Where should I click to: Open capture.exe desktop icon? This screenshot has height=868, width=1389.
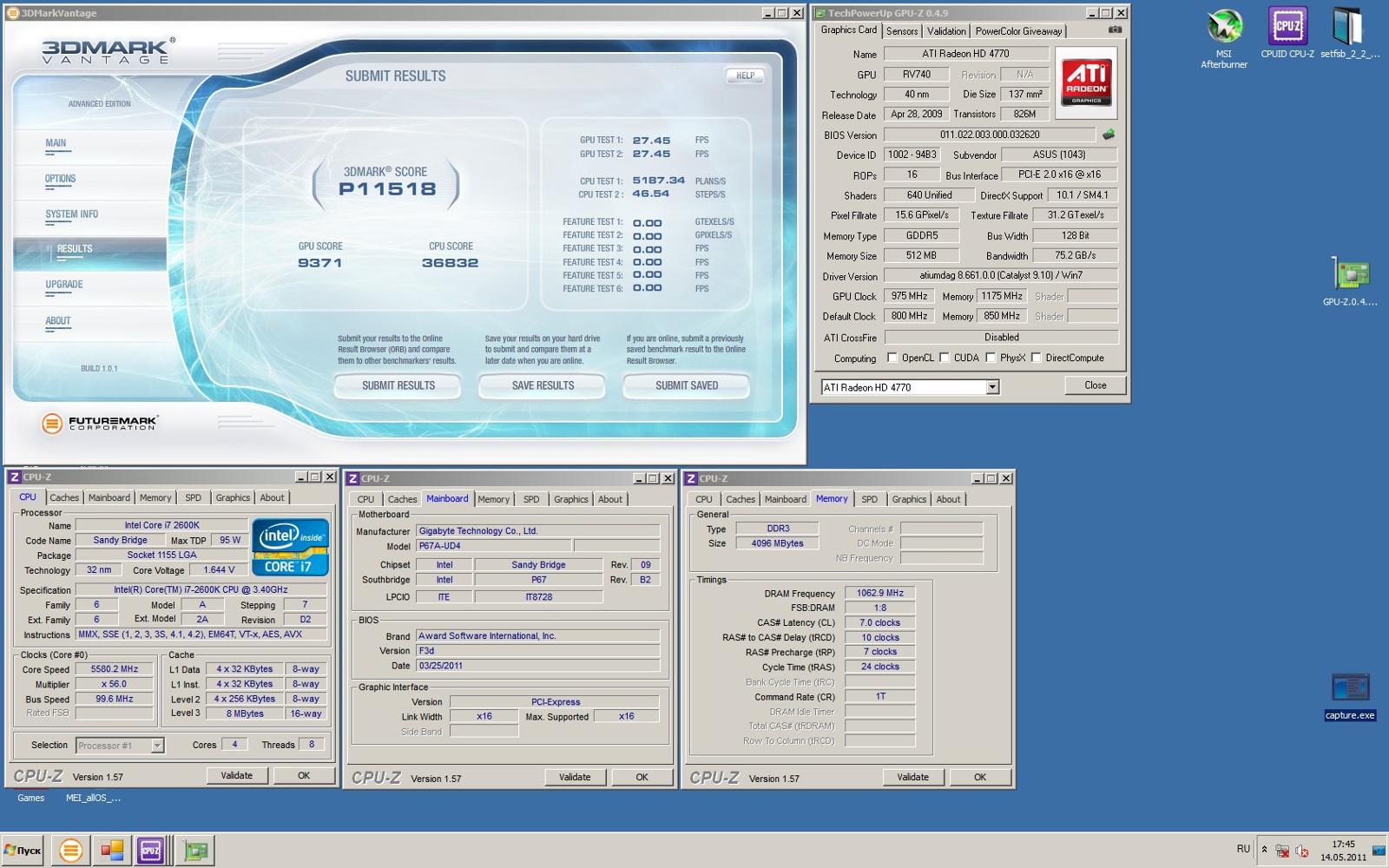[x=1350, y=697]
